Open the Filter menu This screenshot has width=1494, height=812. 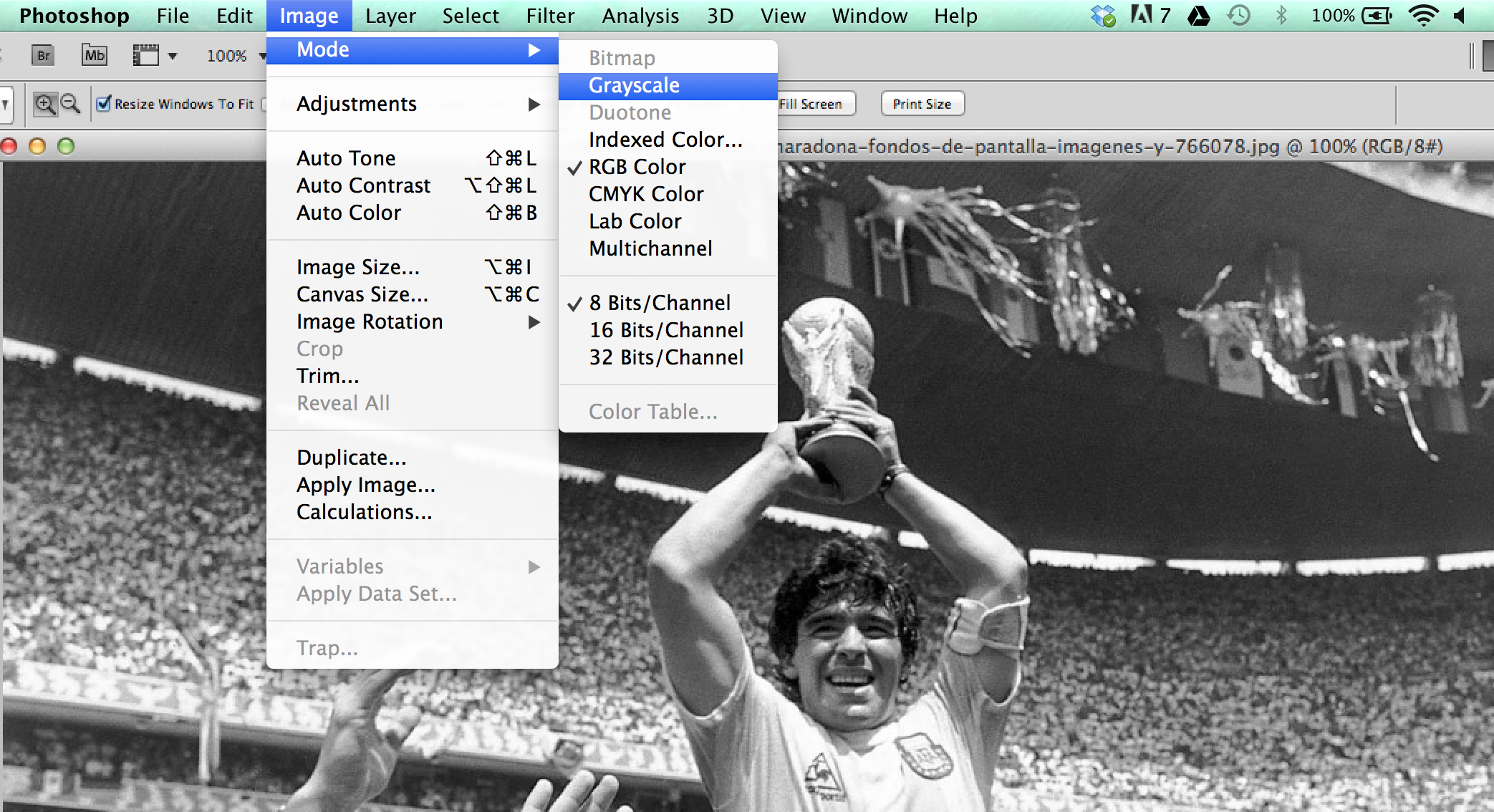551,16
